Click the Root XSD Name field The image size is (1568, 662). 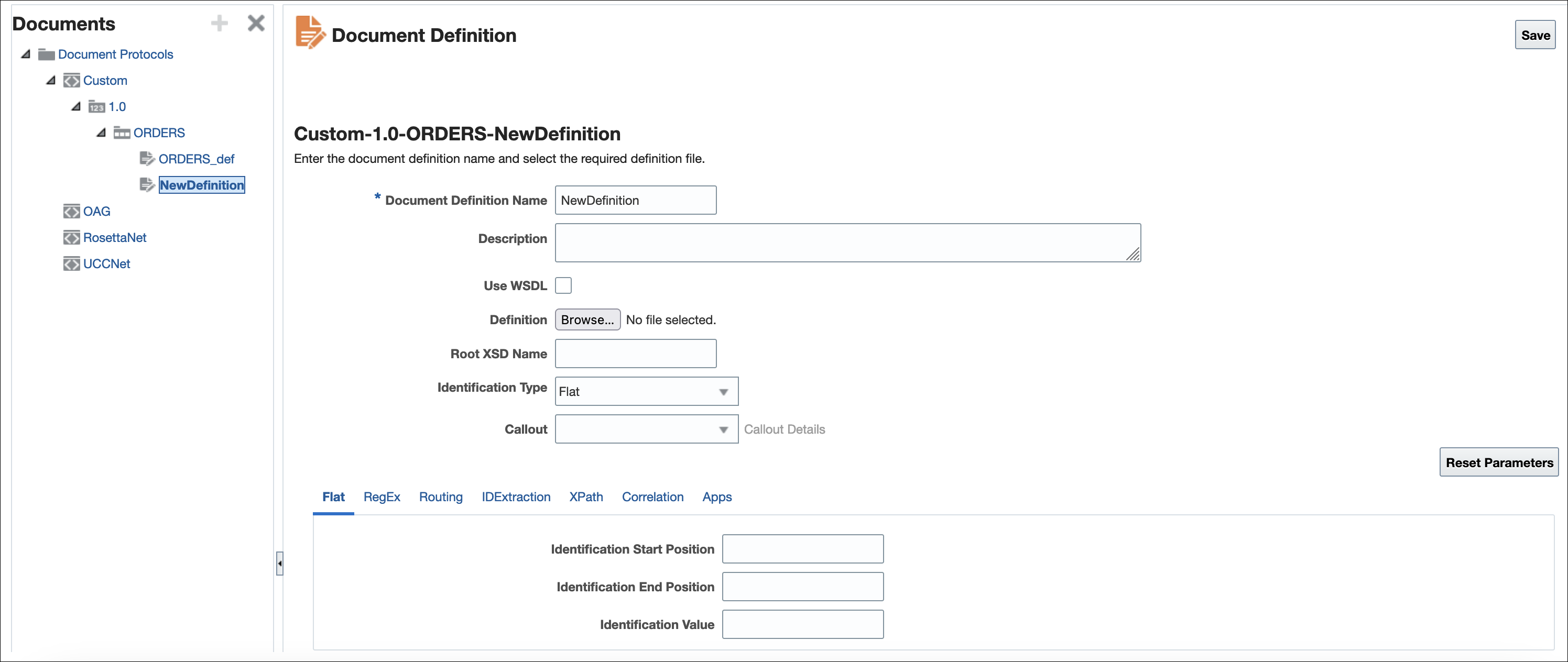pos(636,354)
